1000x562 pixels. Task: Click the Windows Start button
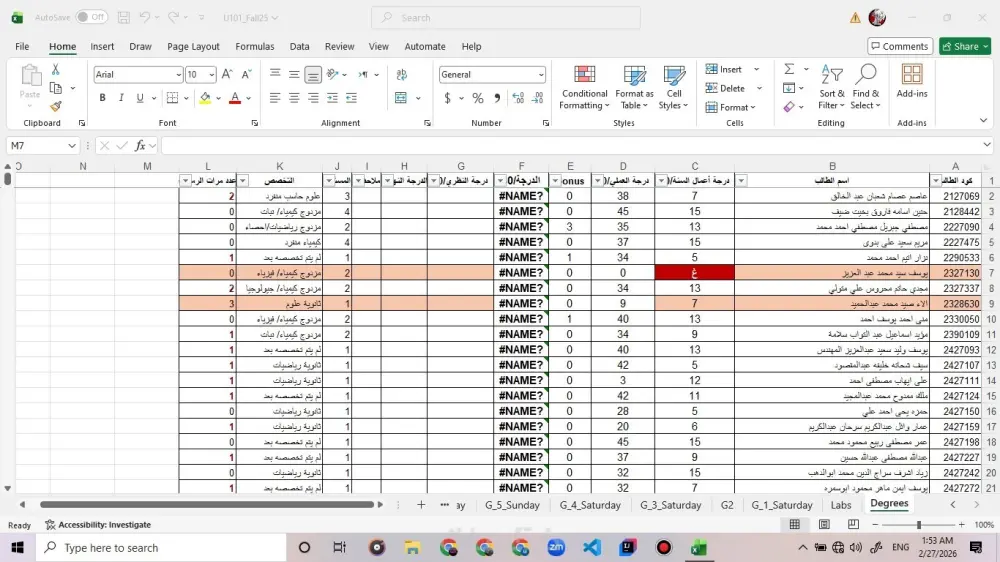(x=17, y=547)
